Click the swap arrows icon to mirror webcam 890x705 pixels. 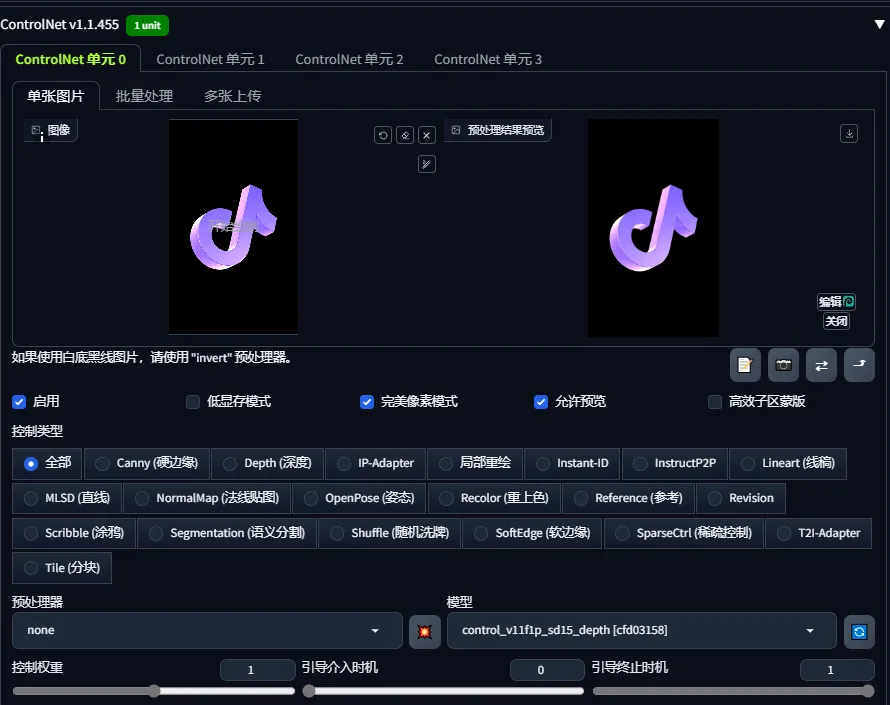821,365
